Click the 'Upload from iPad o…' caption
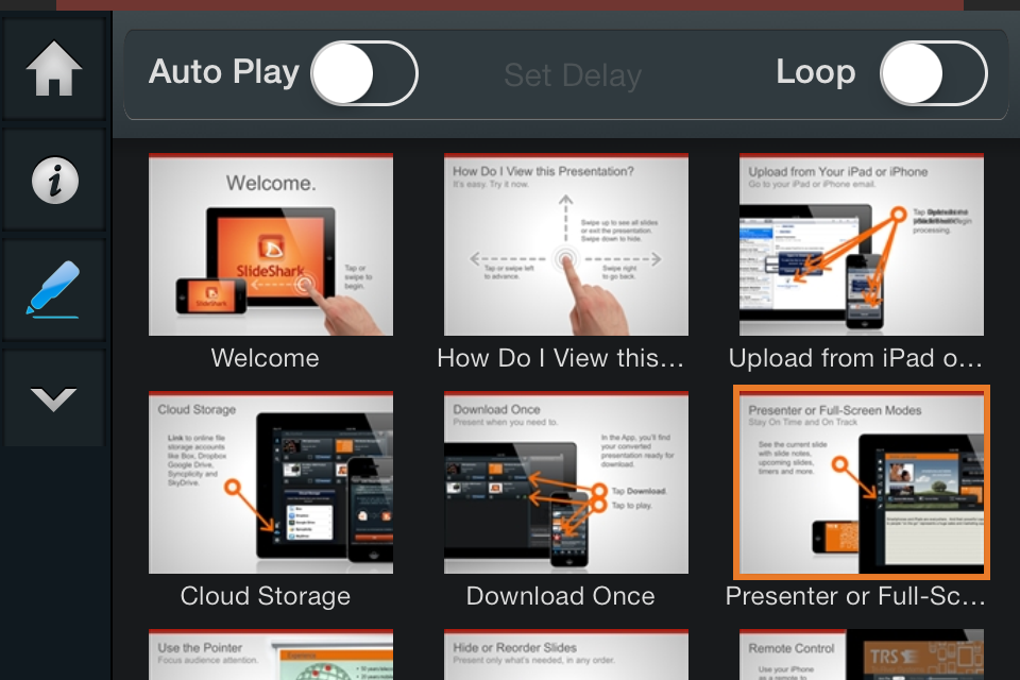This screenshot has height=680, width=1020. click(x=855, y=358)
